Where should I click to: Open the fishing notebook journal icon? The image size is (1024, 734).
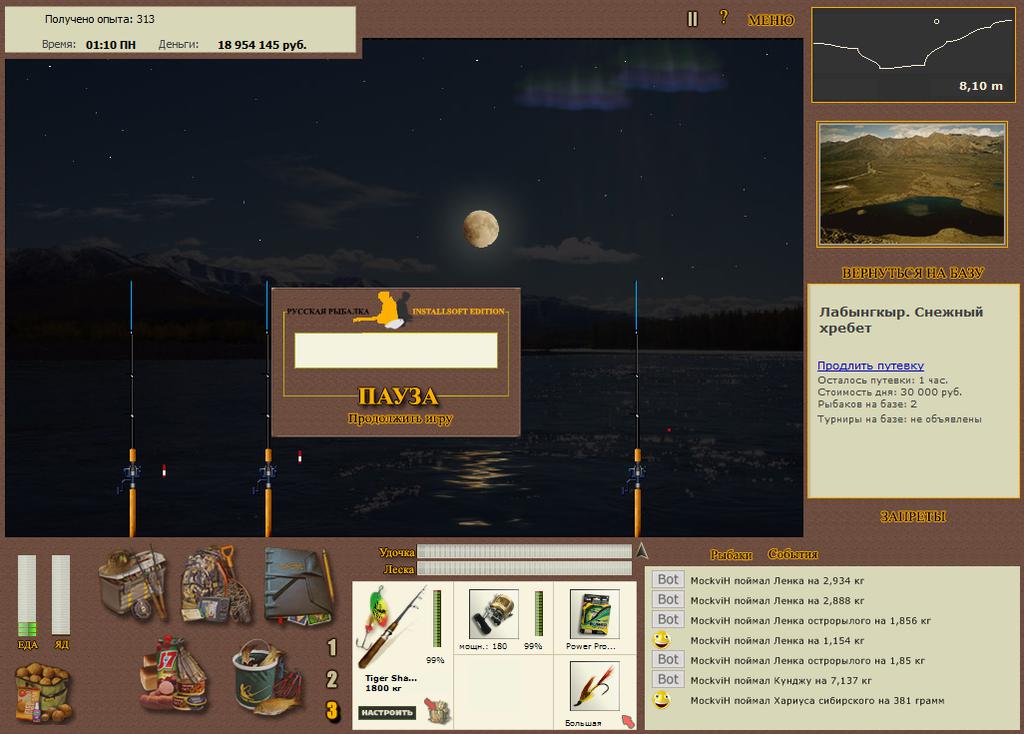coord(301,586)
